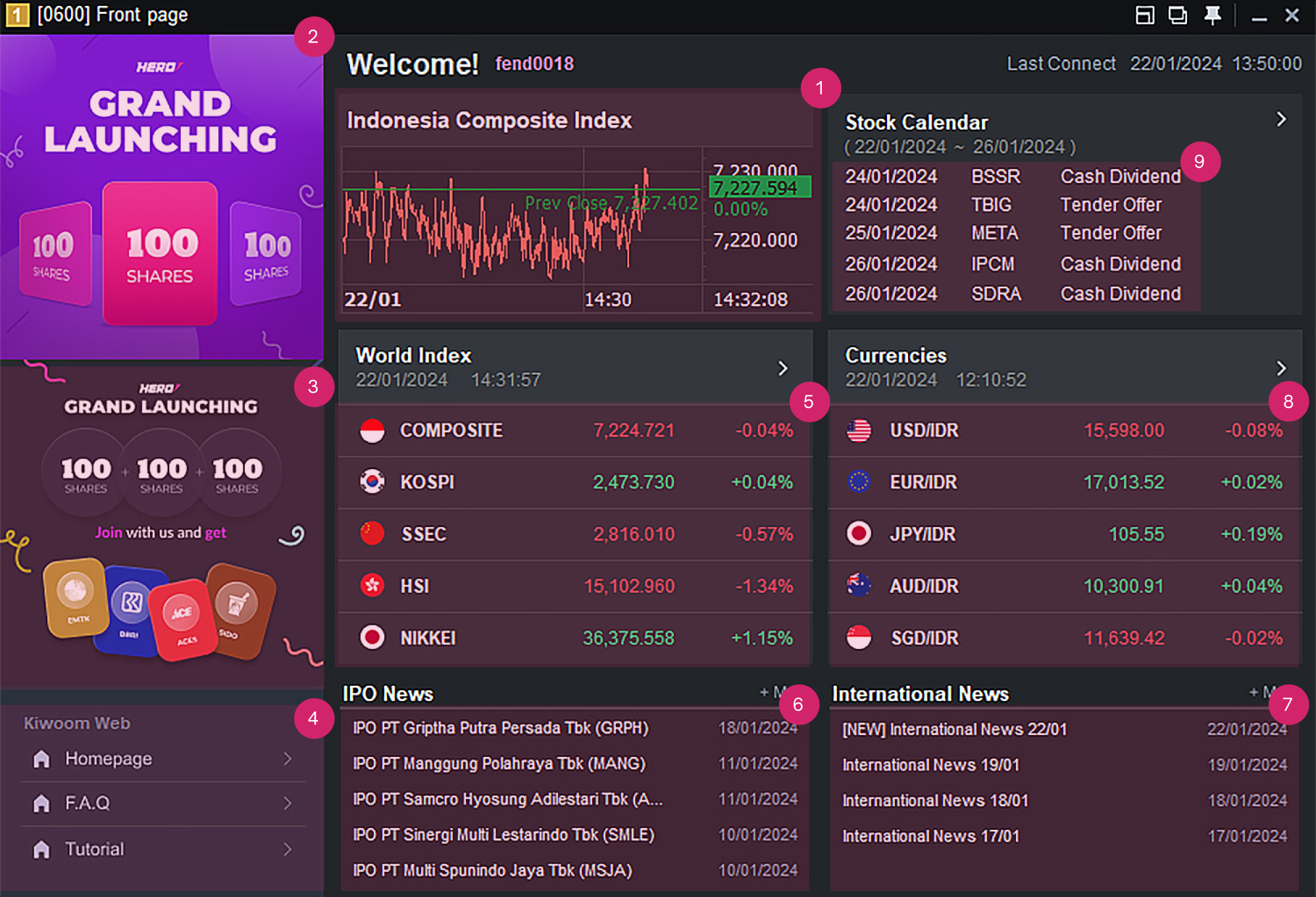The image size is (1316, 897).
Task: Open International News 22/01 article
Action: 954,729
